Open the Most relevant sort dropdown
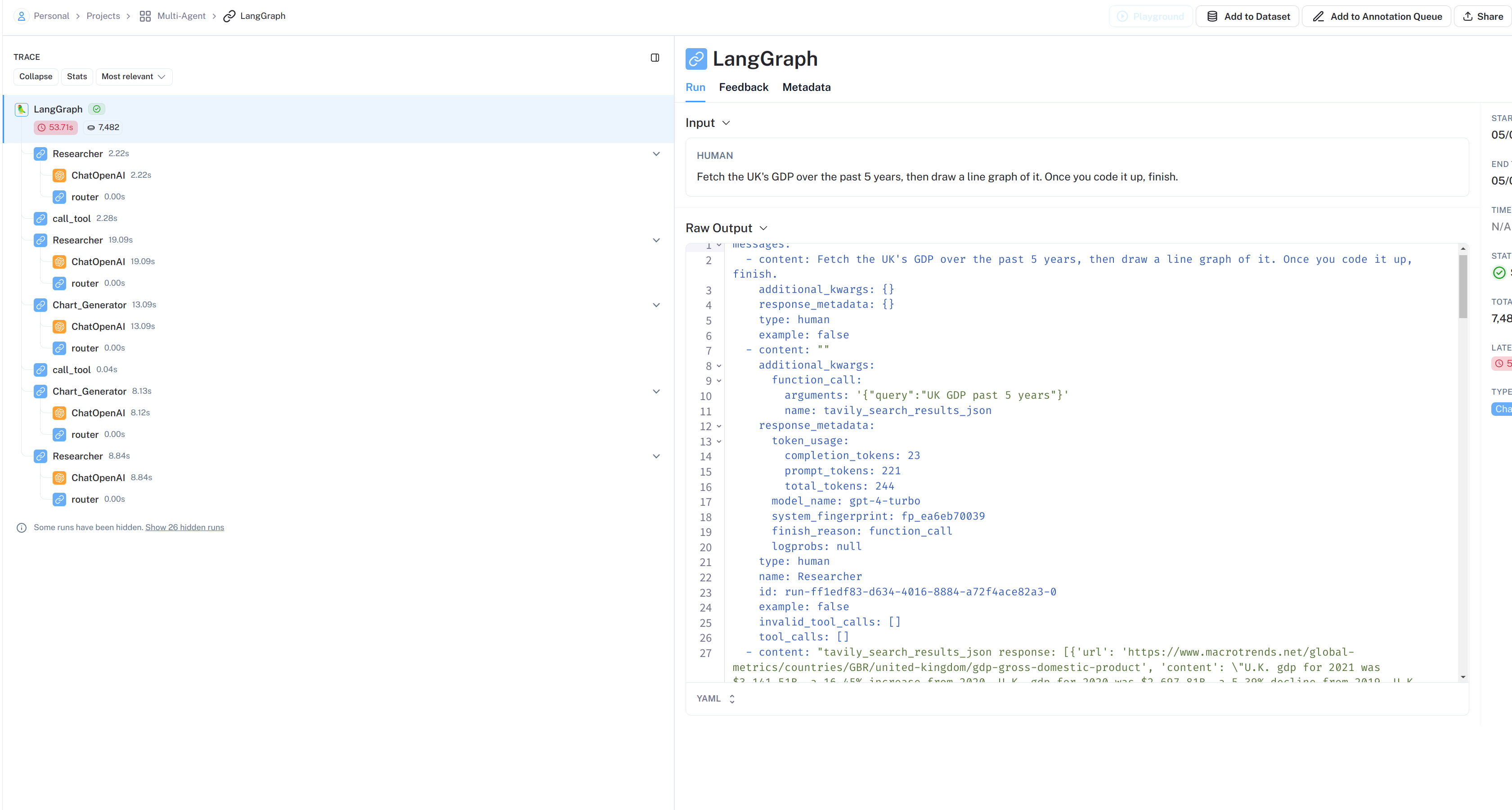 pyautogui.click(x=133, y=77)
